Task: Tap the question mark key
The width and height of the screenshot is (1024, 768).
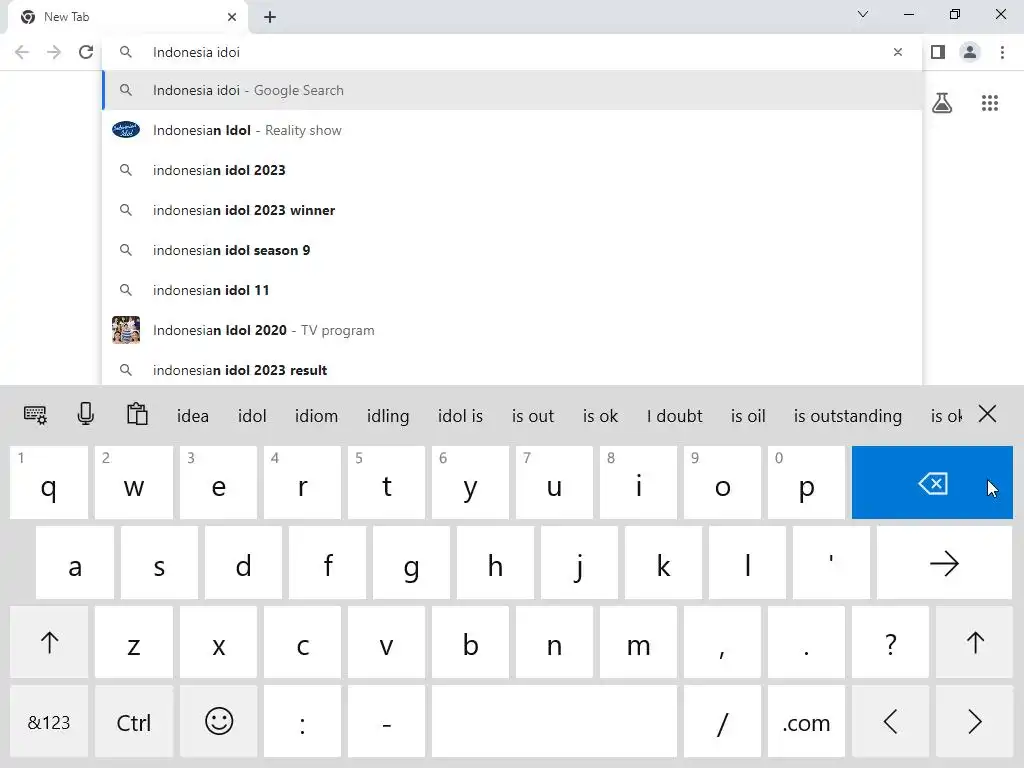Action: pos(890,643)
